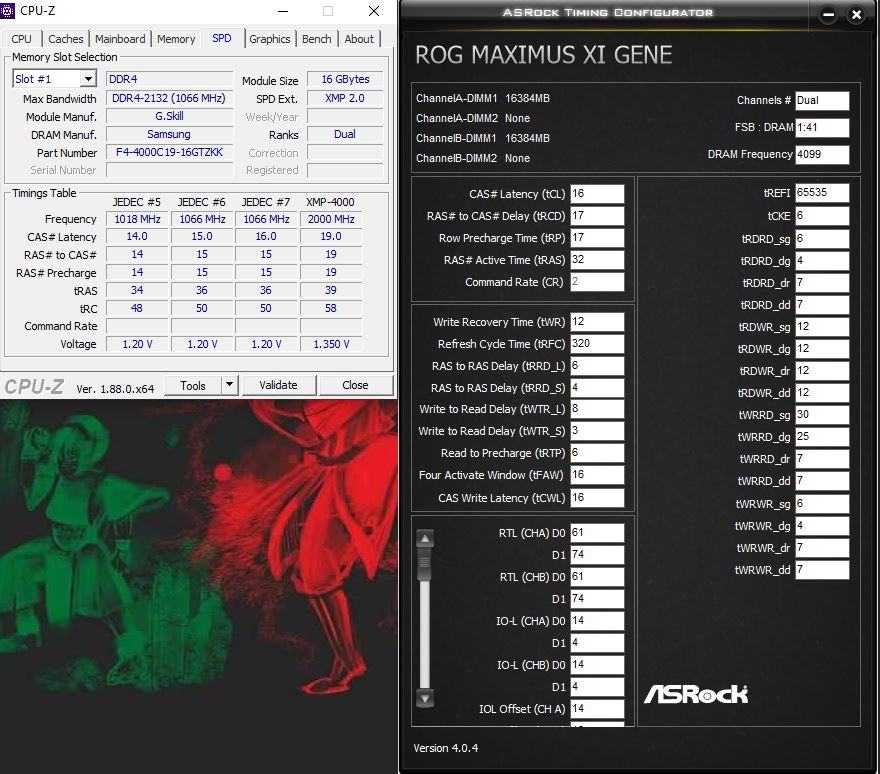Select the tRRD_L value field

[x=597, y=365]
